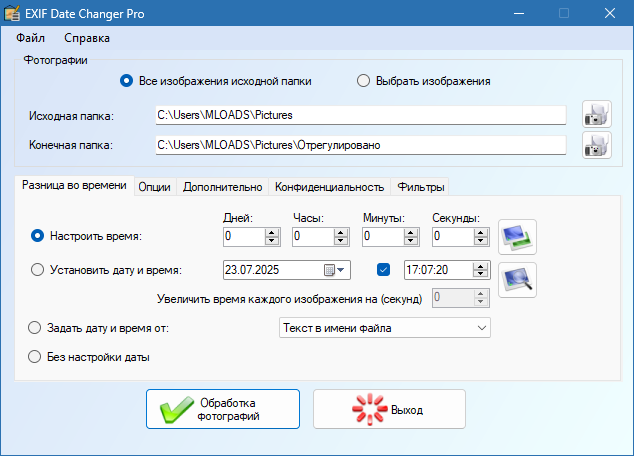Switch to the Фильтры tab
634x456 pixels.
421,187
